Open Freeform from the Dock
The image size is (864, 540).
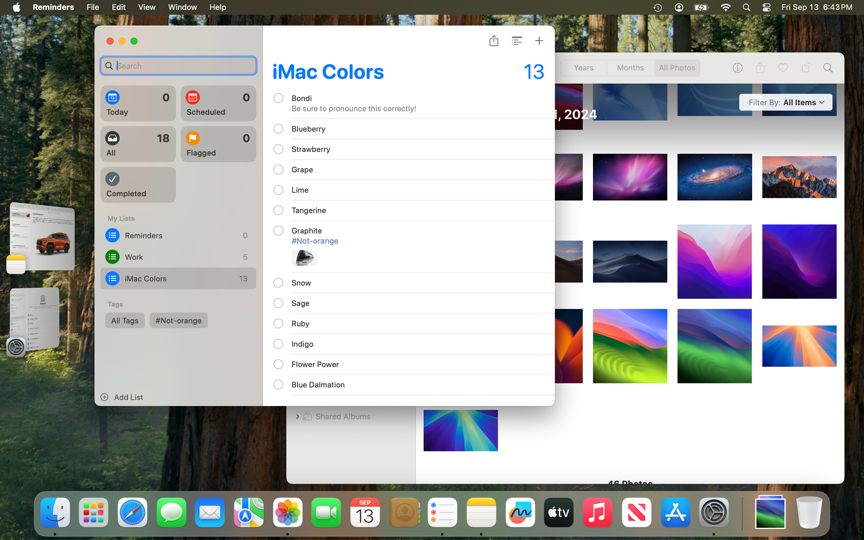point(520,512)
